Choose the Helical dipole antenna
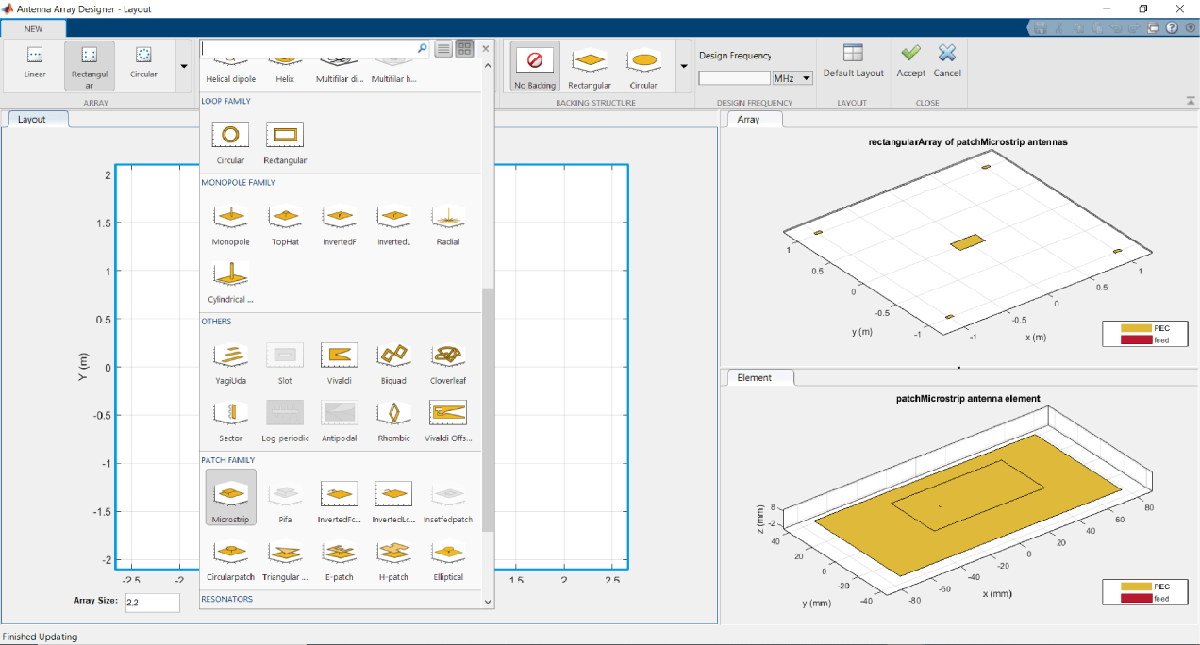This screenshot has width=1200, height=645. pyautogui.click(x=231, y=72)
